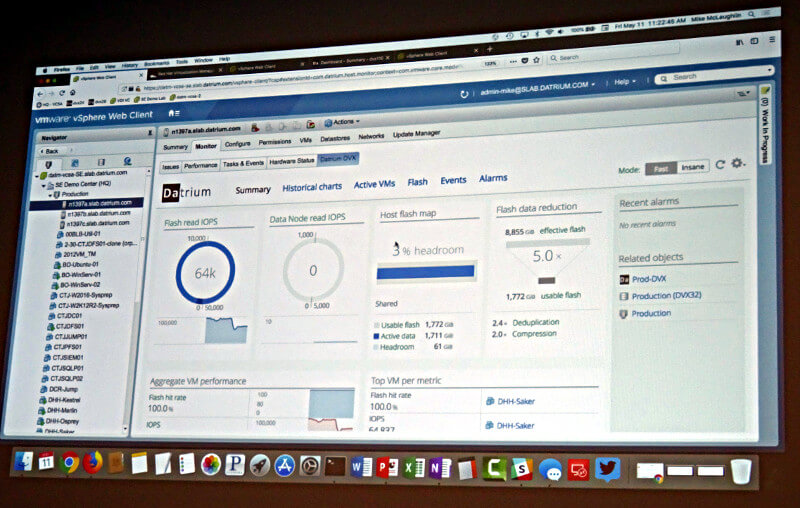This screenshot has width=800, height=508.
Task: Switch to the Configure tab
Action: (x=237, y=144)
